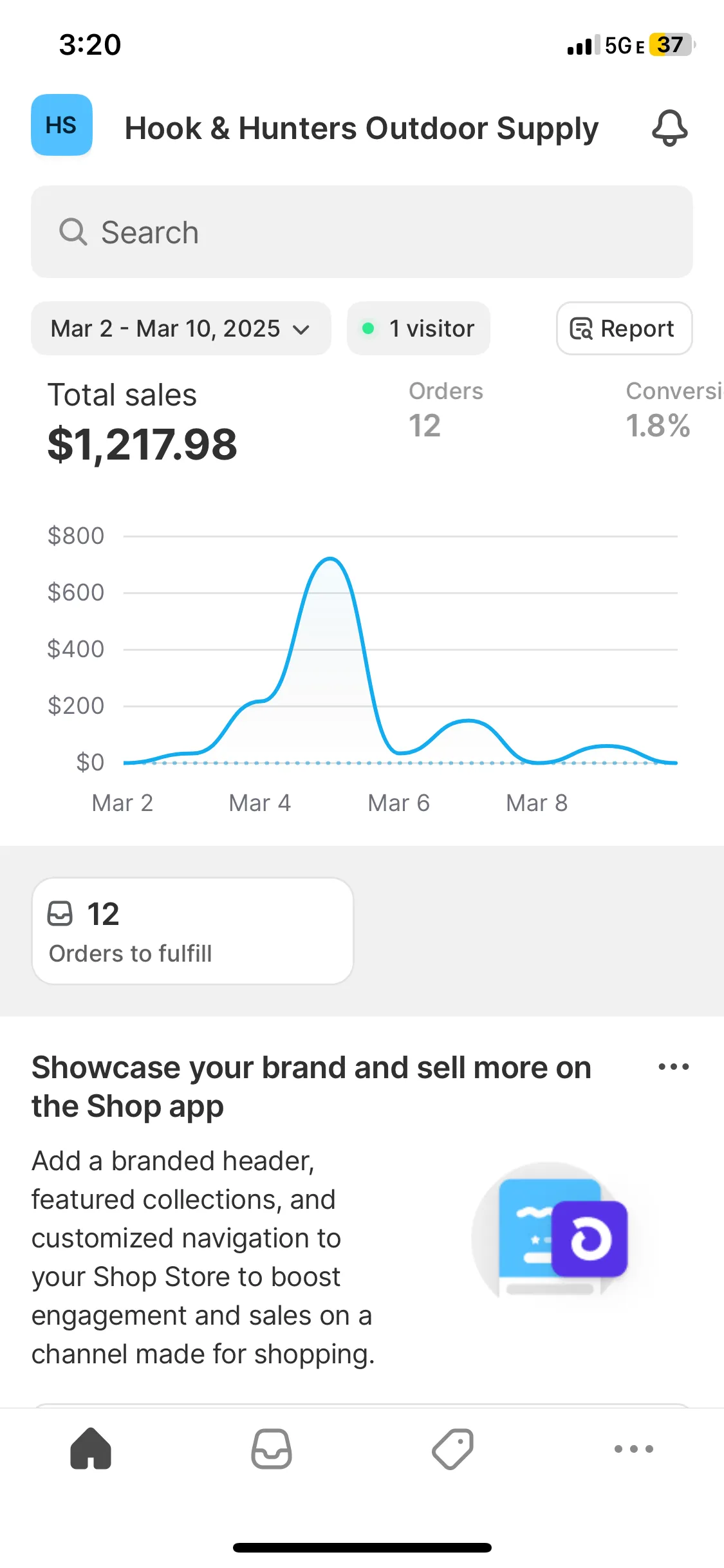The width and height of the screenshot is (724, 1568).
Task: Open the HS store avatar
Action: coord(62,125)
